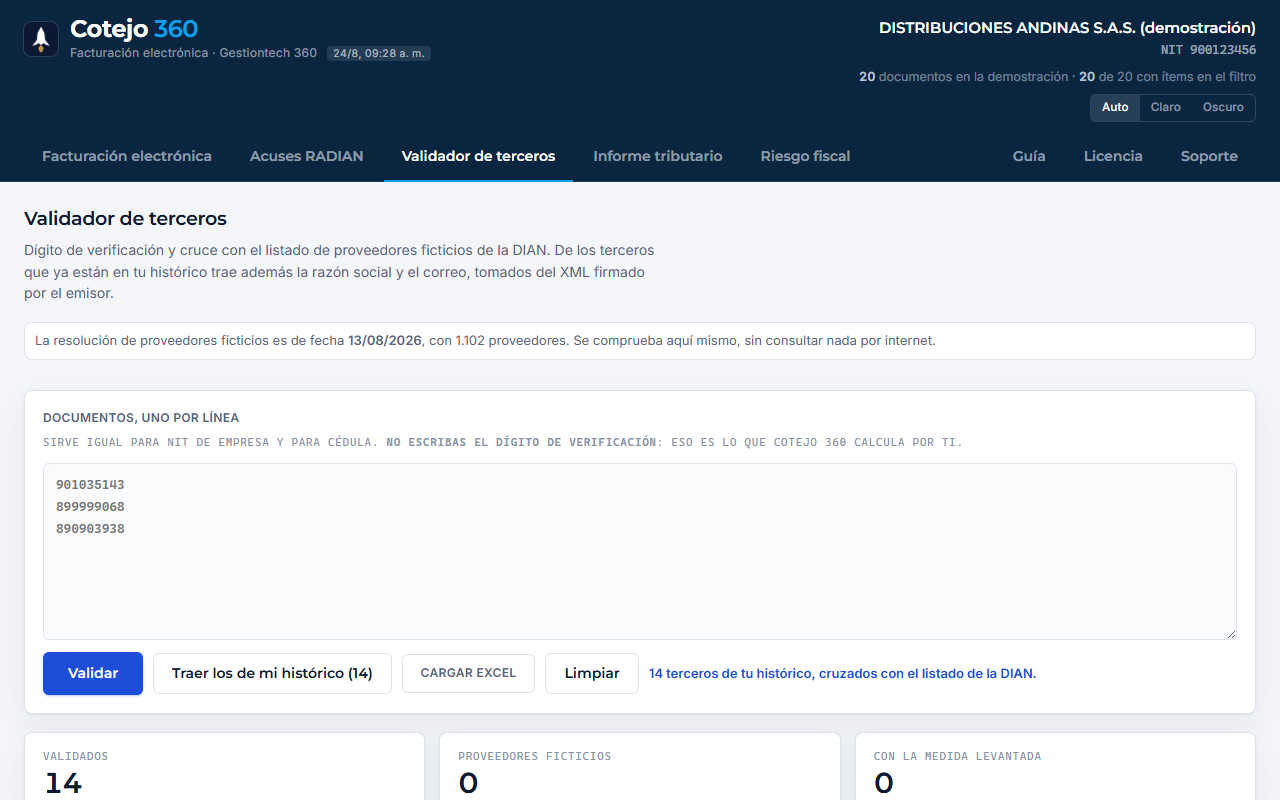Screen dimensions: 1280x800
Task: Click the CARGAR EXCEL button
Action: [x=468, y=673]
